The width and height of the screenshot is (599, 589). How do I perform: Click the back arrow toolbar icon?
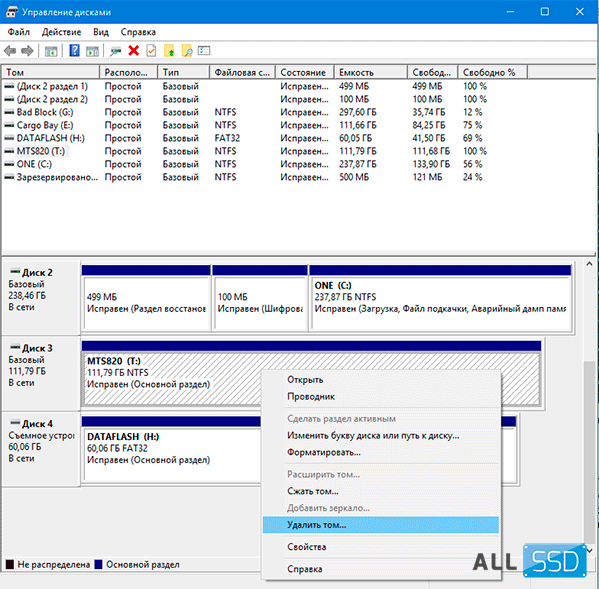[x=10, y=50]
